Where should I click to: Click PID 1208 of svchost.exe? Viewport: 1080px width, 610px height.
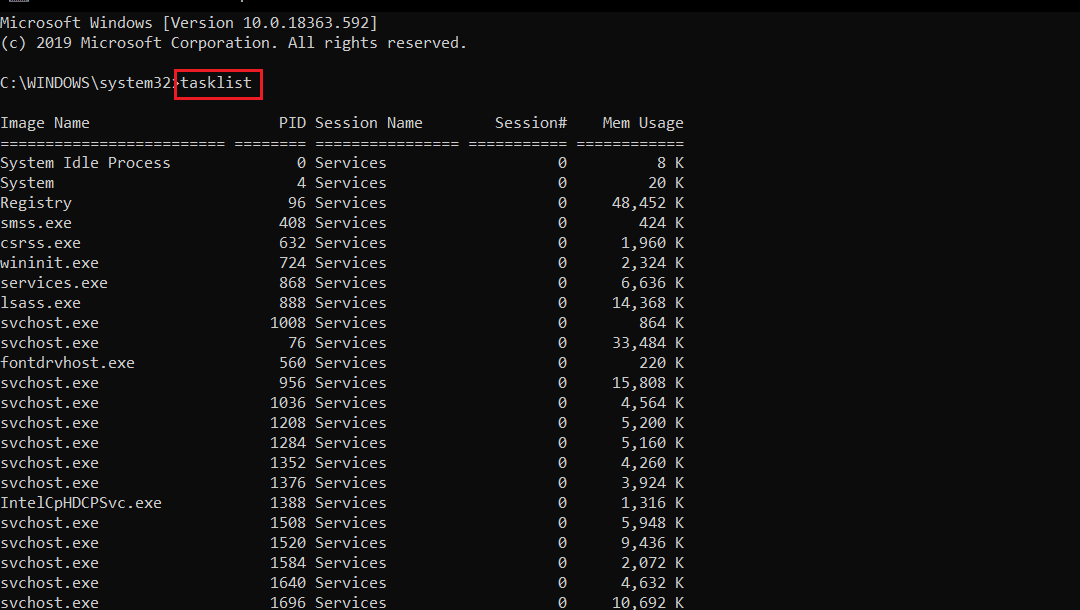point(288,423)
